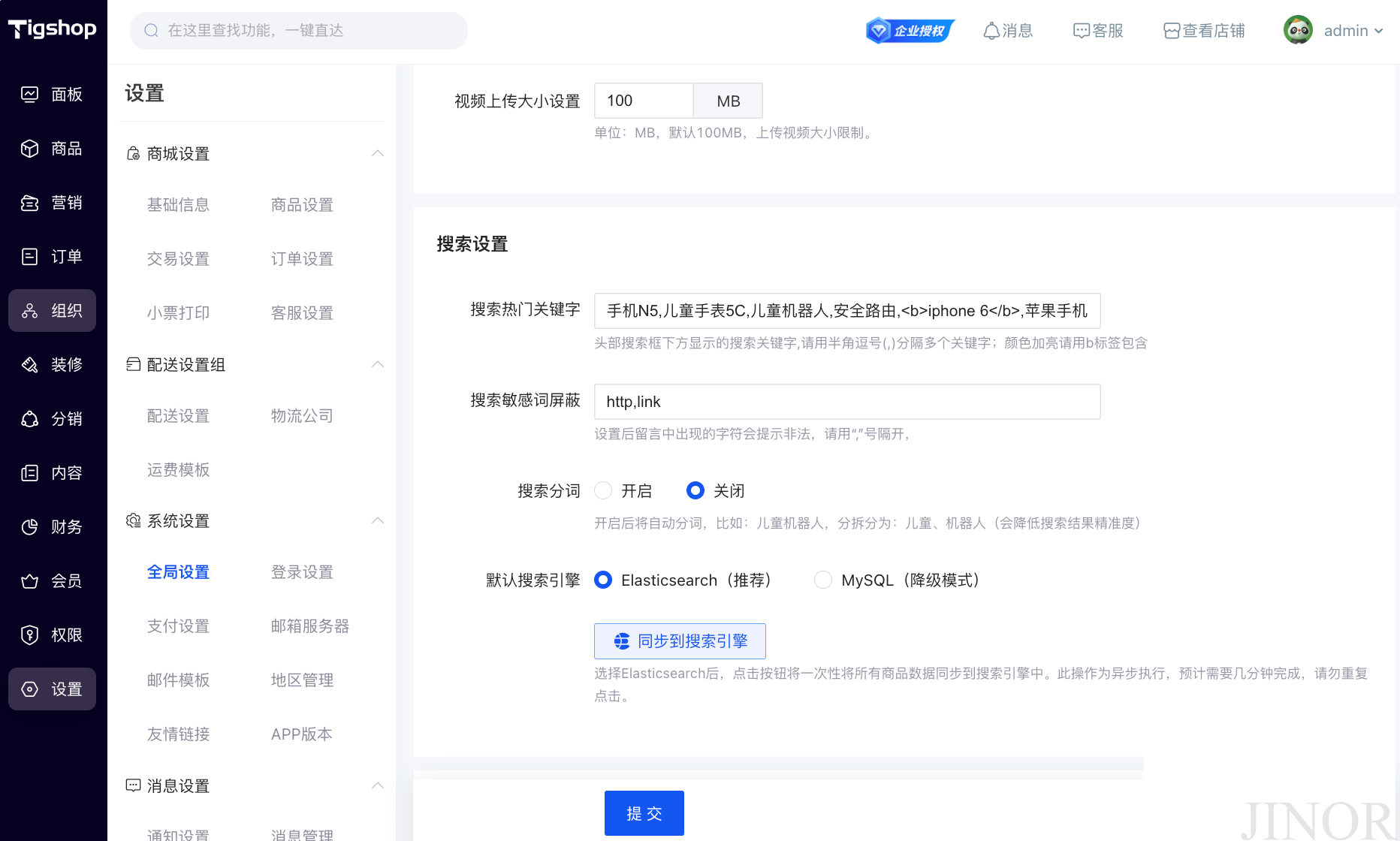Open the 财务 finance icon
1400x841 pixels.
click(x=29, y=526)
